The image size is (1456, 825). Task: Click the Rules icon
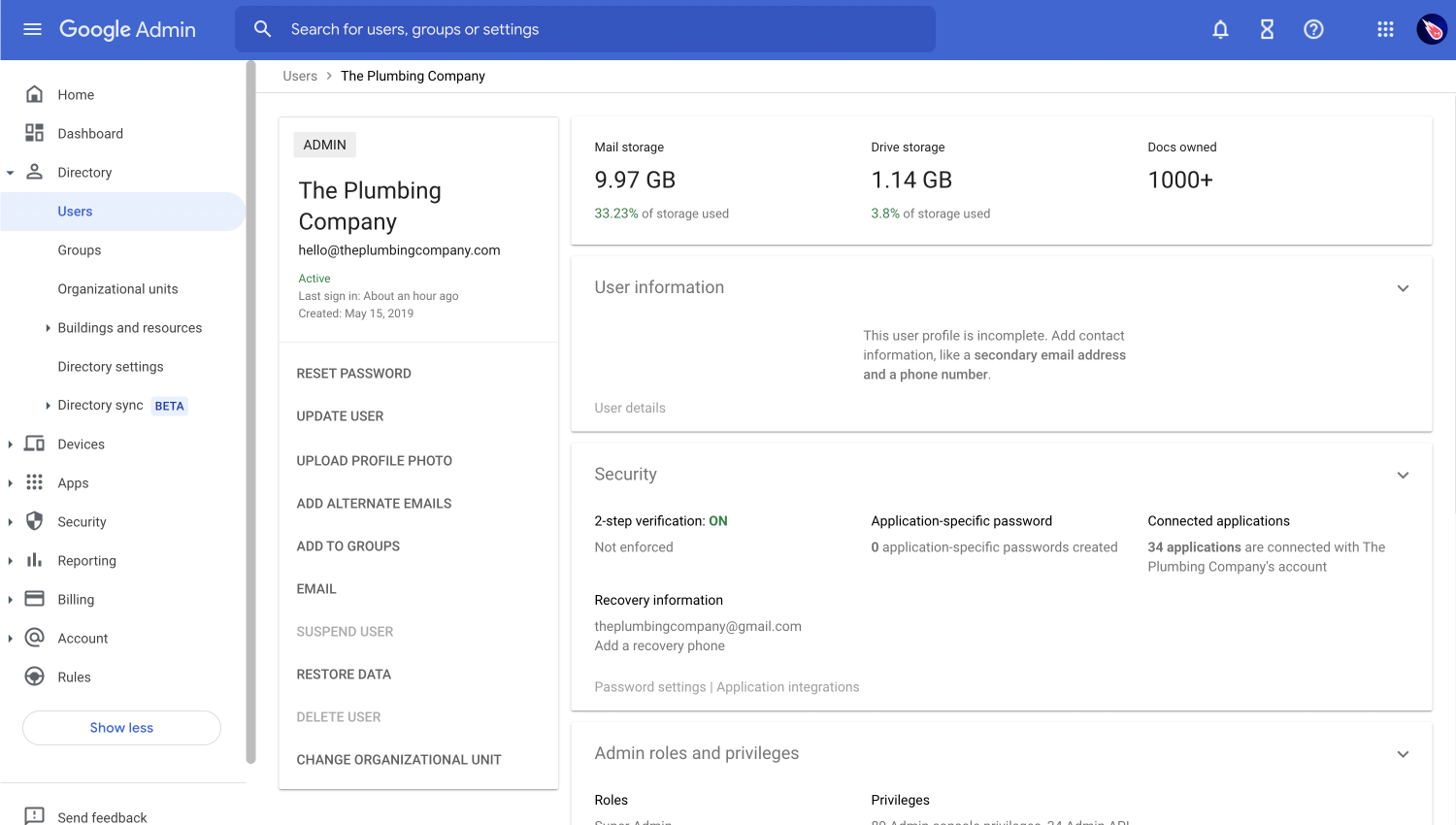click(34, 676)
